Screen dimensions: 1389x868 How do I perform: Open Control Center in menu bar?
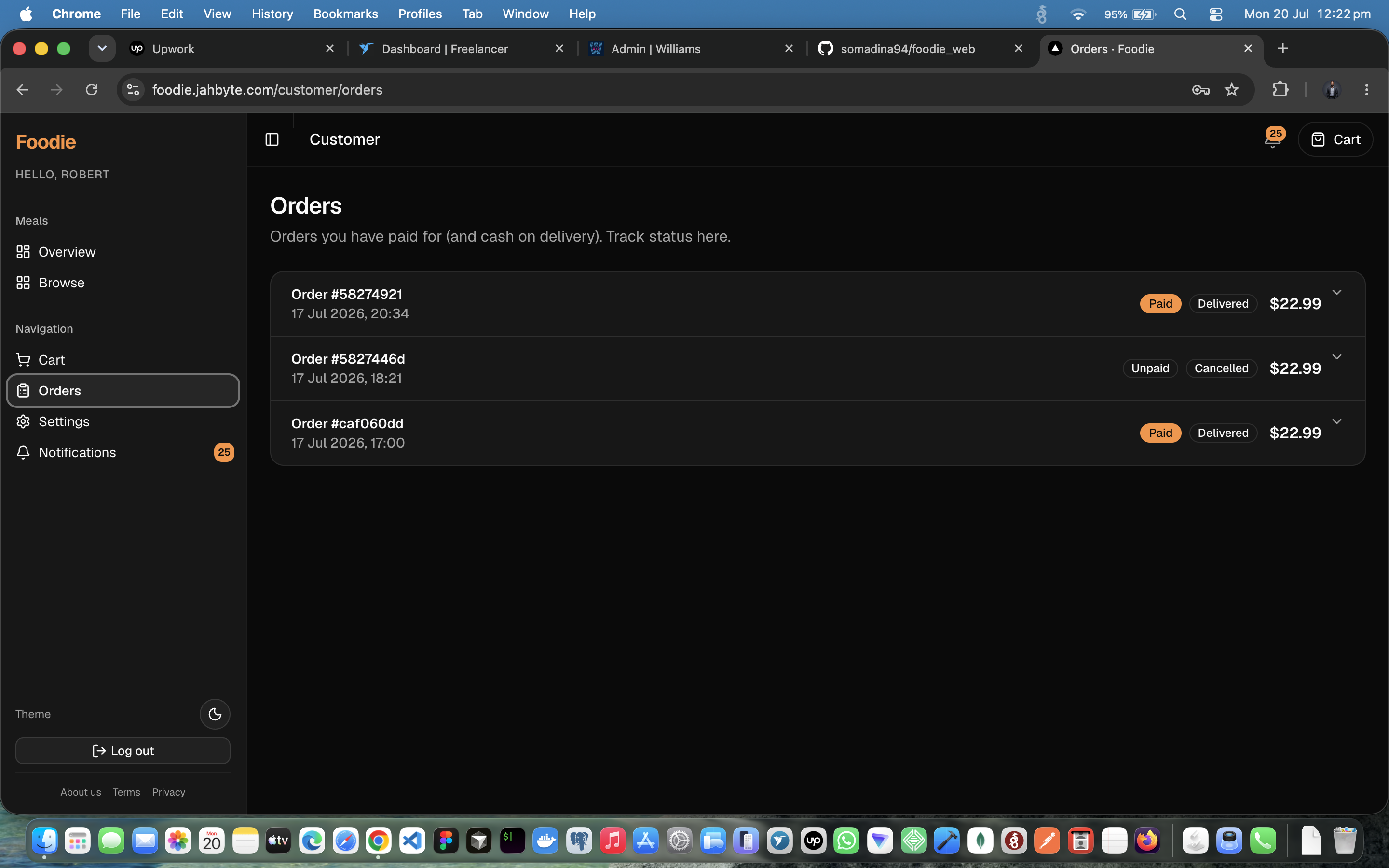tap(1216, 14)
